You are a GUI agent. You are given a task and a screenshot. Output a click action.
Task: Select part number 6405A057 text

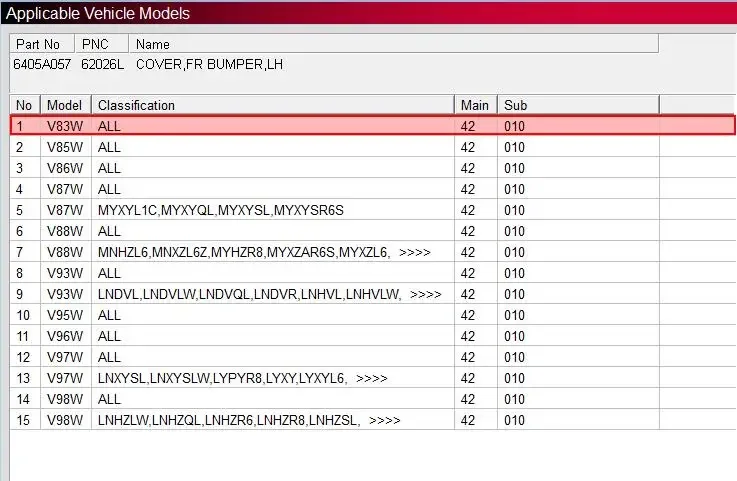pyautogui.click(x=42, y=64)
